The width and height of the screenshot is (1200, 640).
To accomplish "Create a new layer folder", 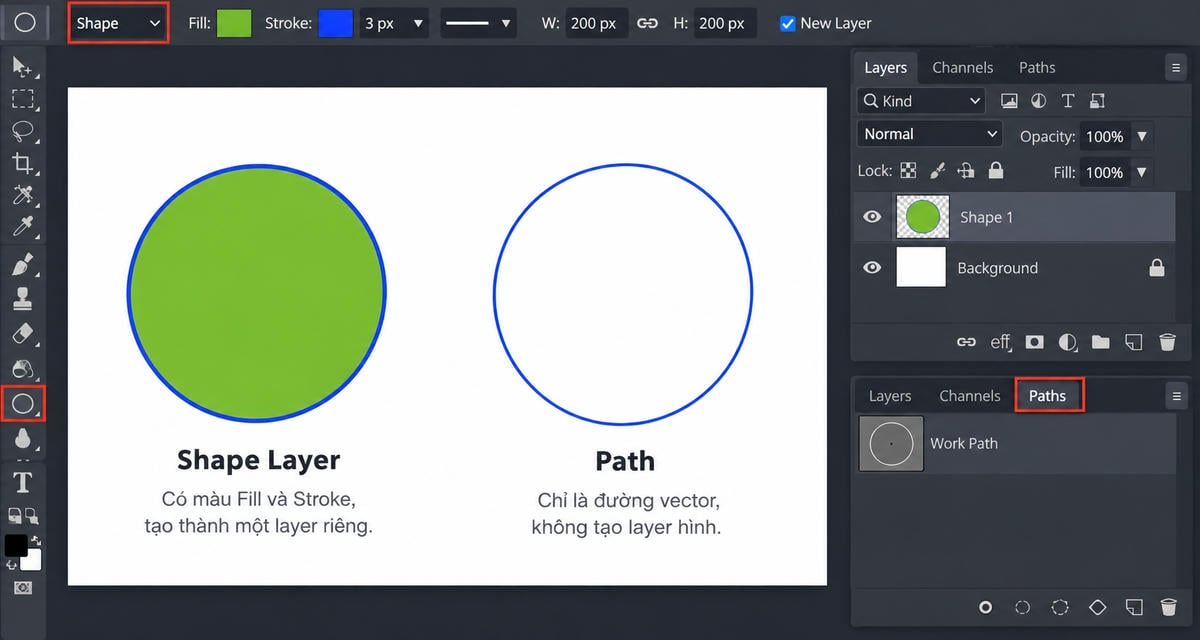I will point(1101,342).
